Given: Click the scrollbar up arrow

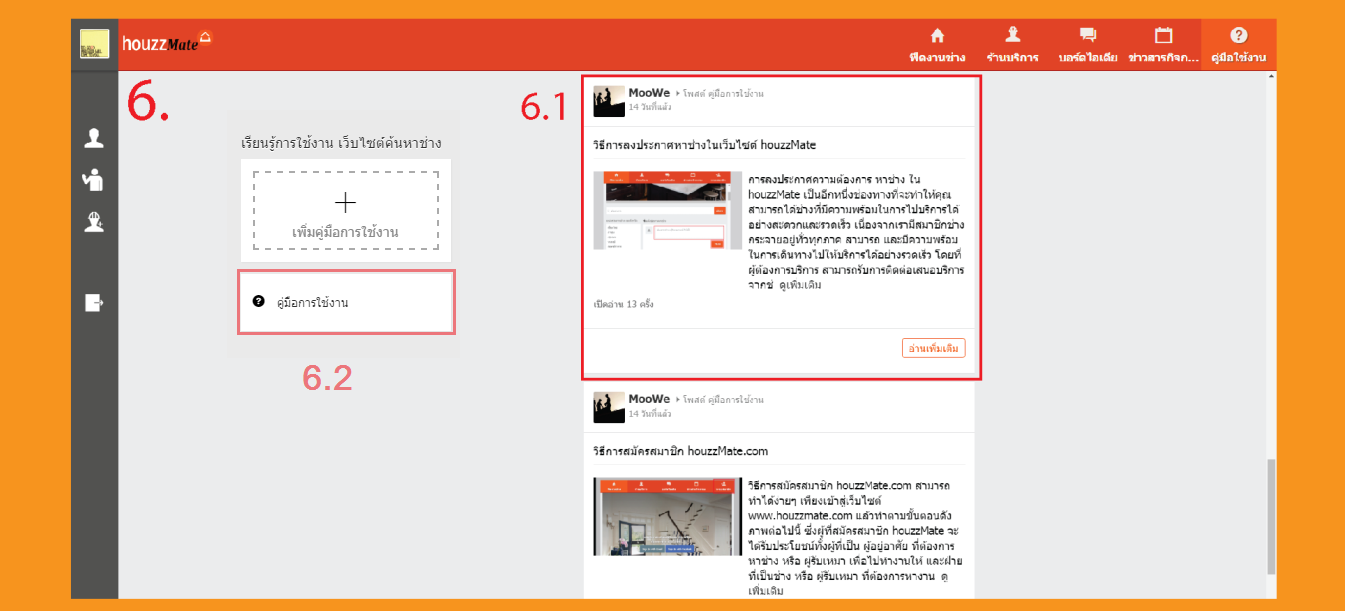Looking at the screenshot, I should pyautogui.click(x=1271, y=76).
